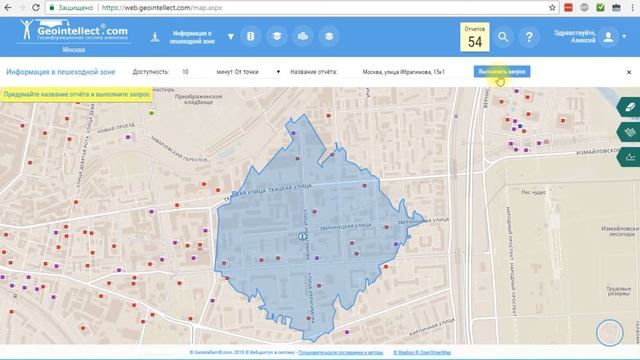
Task: Click the first round header icon beside the dropdown arrow
Action: pos(251,36)
